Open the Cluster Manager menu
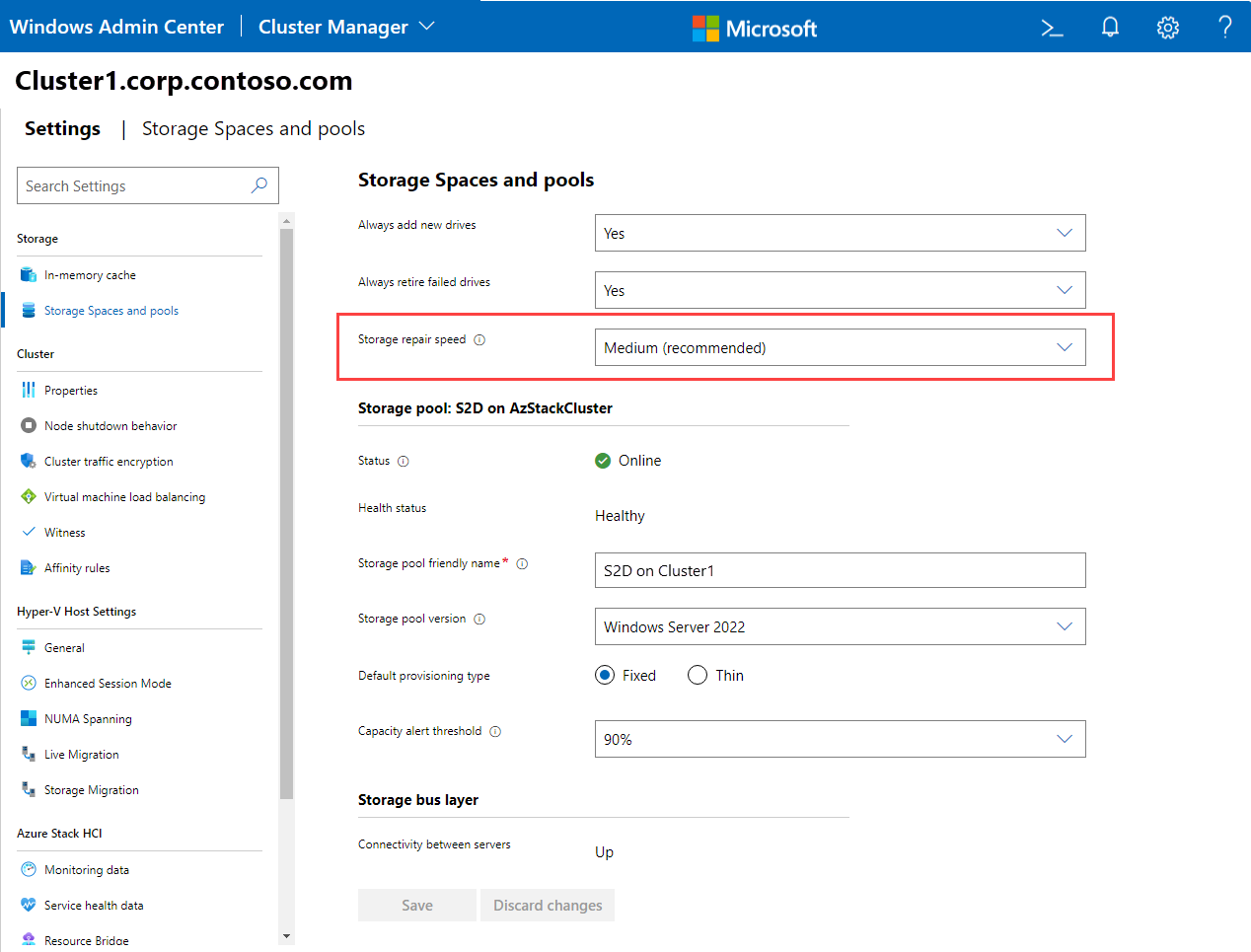 click(345, 28)
